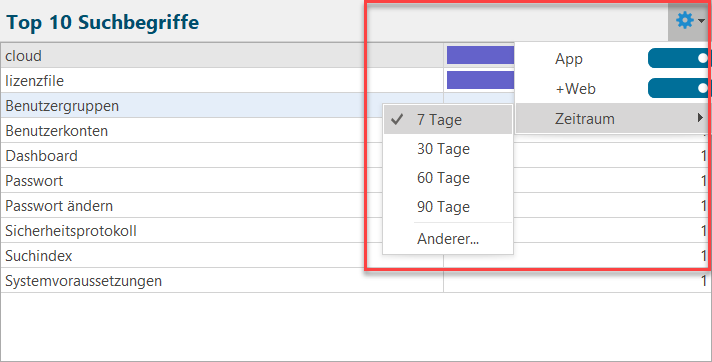Screen dimensions: 712x362
Task: Click the purple bar for cloud
Action: click(x=480, y=55)
